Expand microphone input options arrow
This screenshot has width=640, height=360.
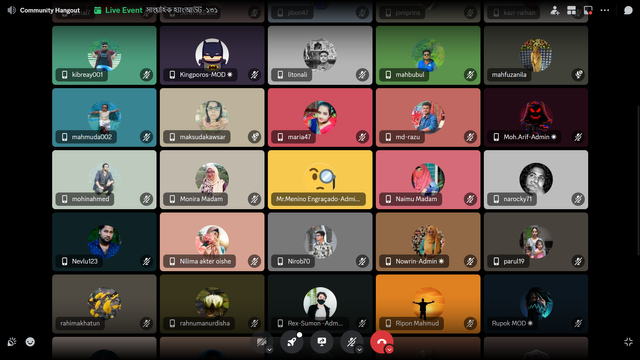point(359,350)
